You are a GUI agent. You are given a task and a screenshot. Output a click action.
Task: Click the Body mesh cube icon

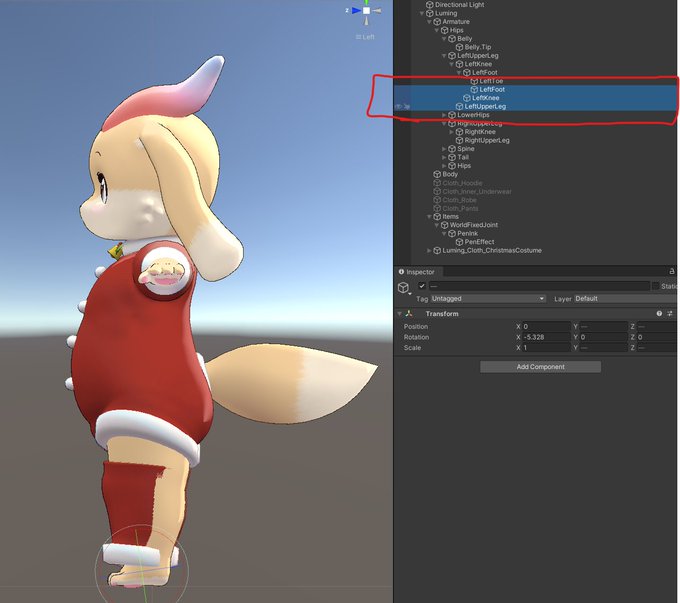[x=437, y=174]
